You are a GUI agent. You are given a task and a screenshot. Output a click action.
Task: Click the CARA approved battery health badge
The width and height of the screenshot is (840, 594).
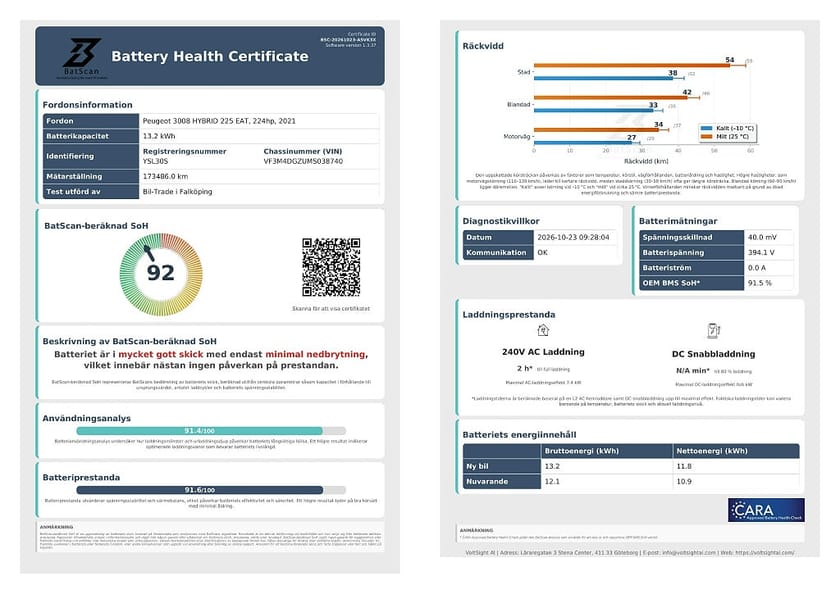coord(766,510)
